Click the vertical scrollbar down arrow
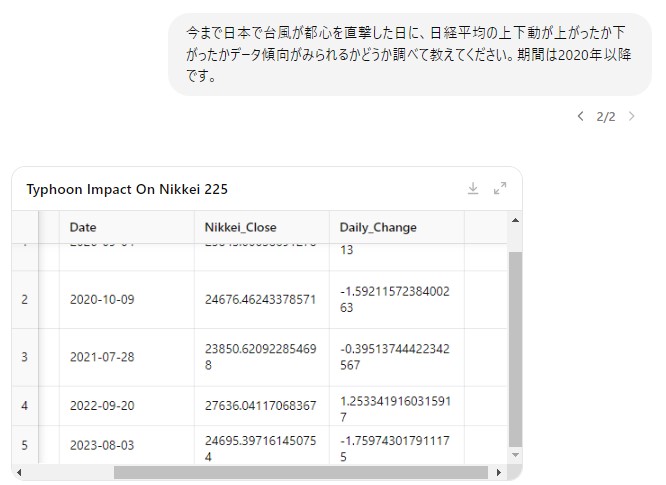The height and width of the screenshot is (485, 666). click(515, 456)
